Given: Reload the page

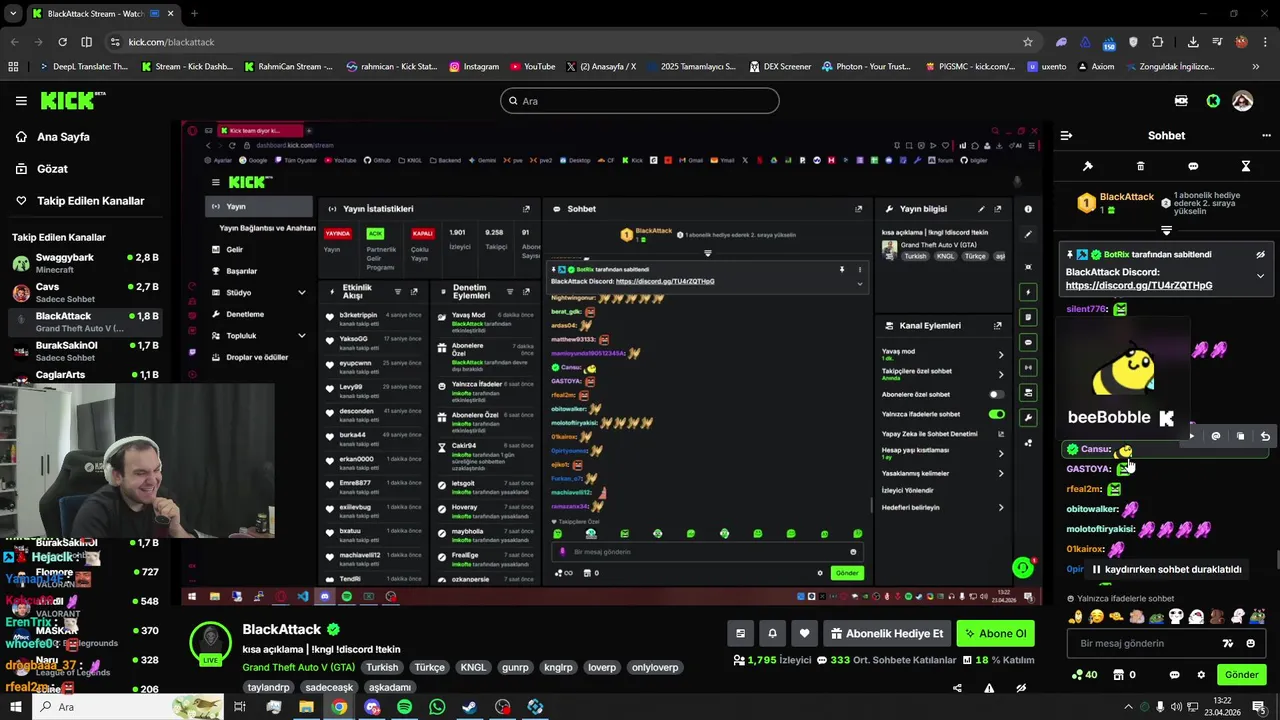Looking at the screenshot, I should pos(62,42).
